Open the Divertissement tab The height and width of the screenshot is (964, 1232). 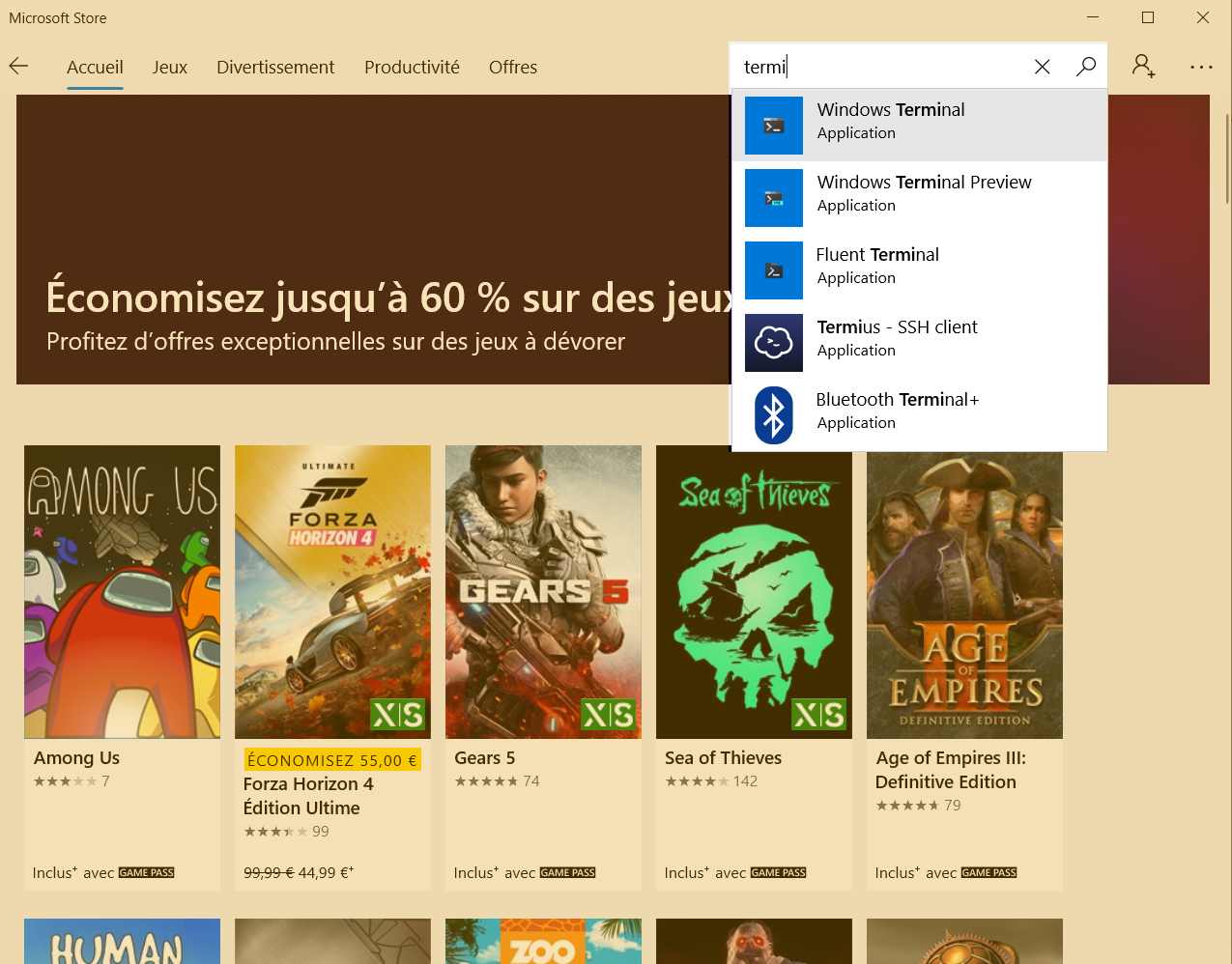pos(275,68)
